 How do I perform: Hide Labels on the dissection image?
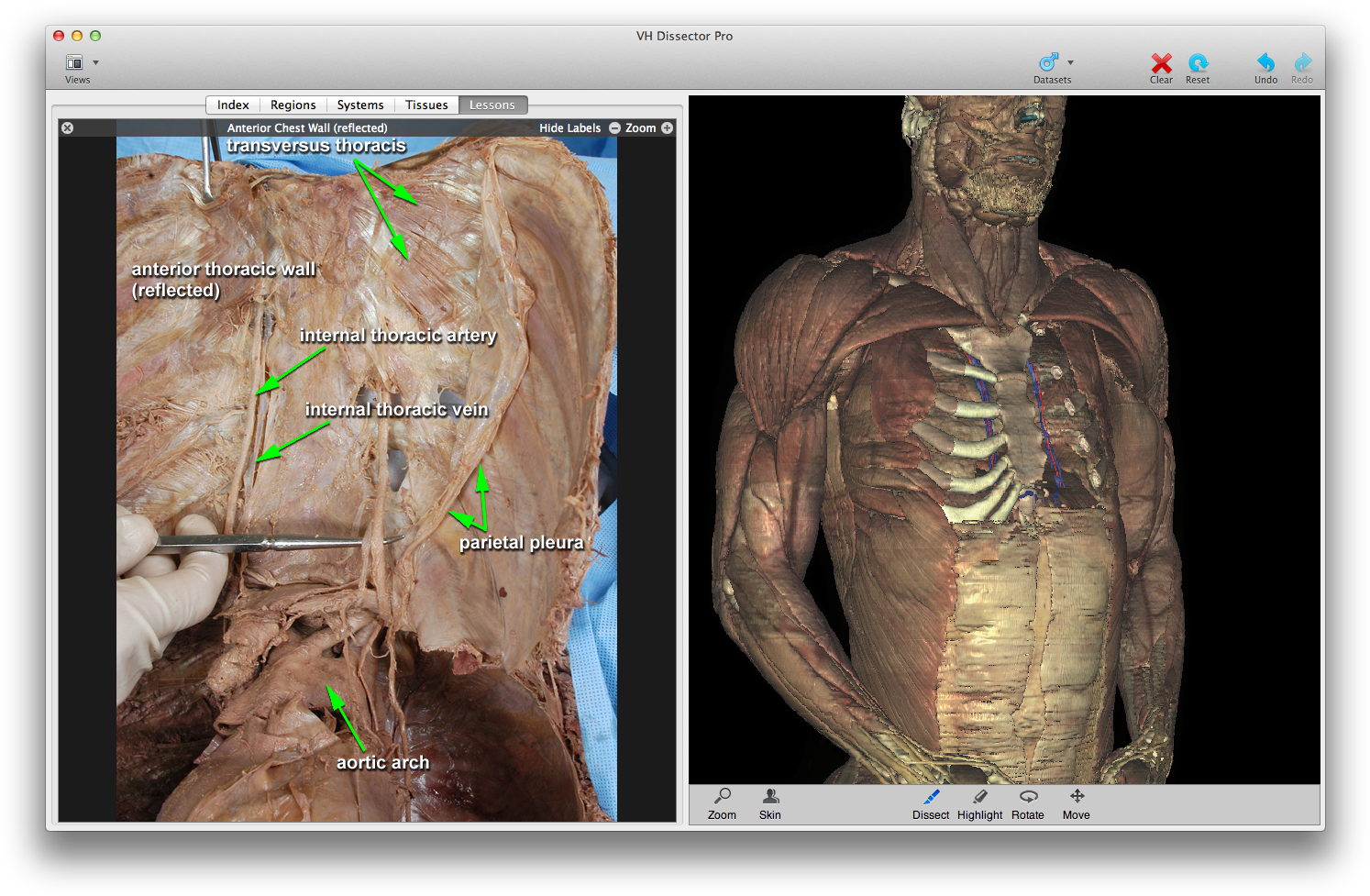pos(570,127)
